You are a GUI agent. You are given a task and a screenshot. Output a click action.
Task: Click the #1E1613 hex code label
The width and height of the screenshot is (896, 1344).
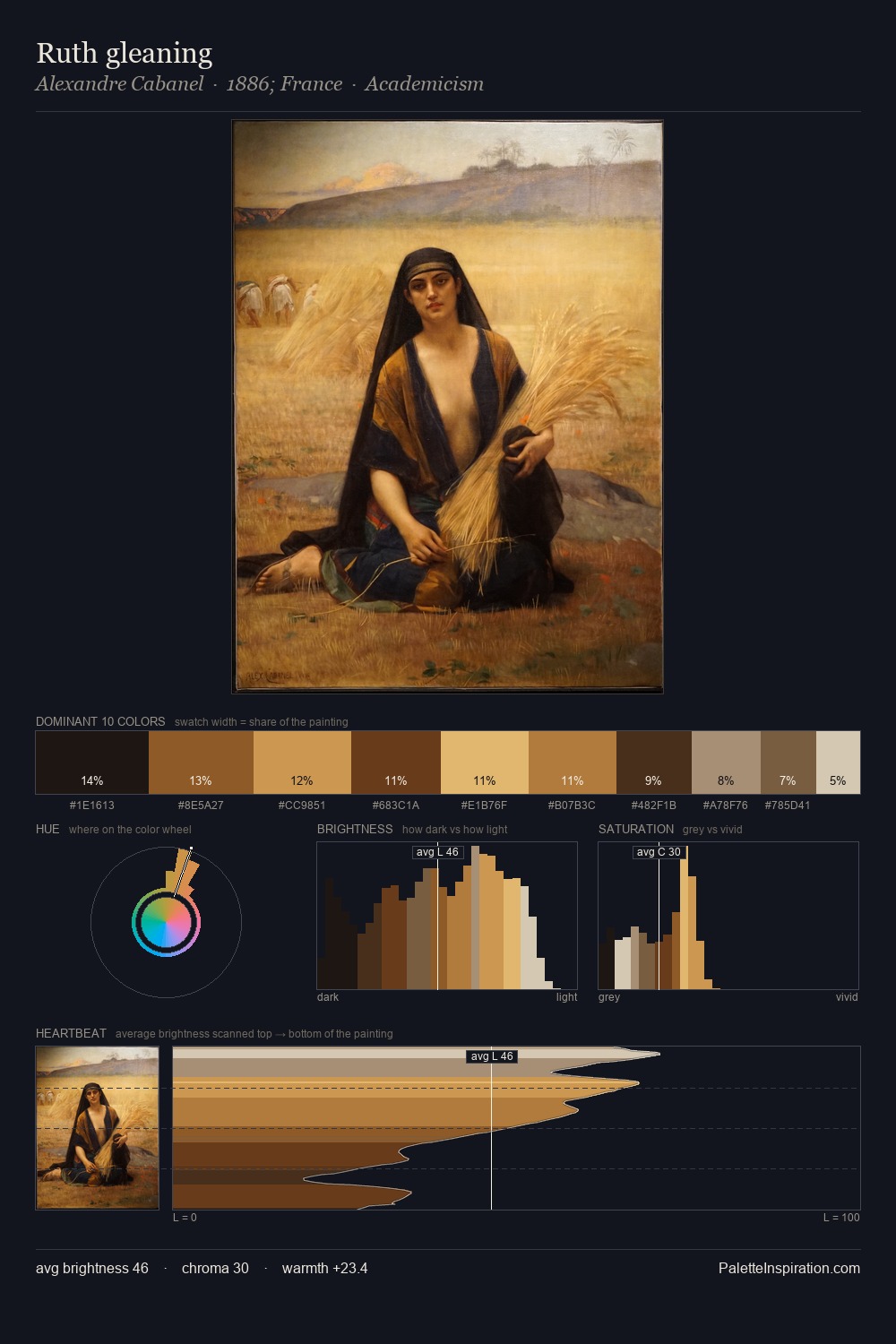[92, 806]
